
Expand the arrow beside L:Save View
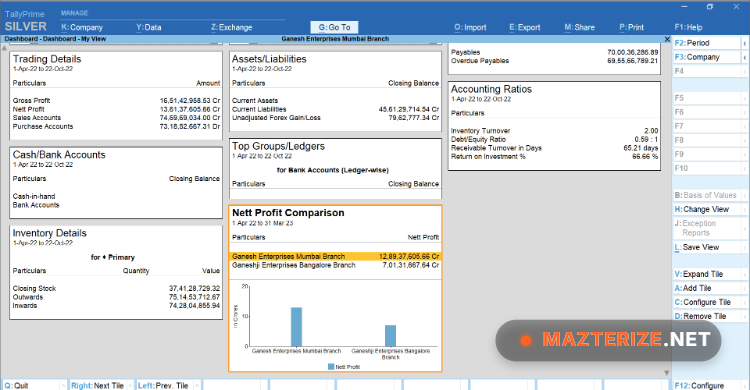coord(745,247)
